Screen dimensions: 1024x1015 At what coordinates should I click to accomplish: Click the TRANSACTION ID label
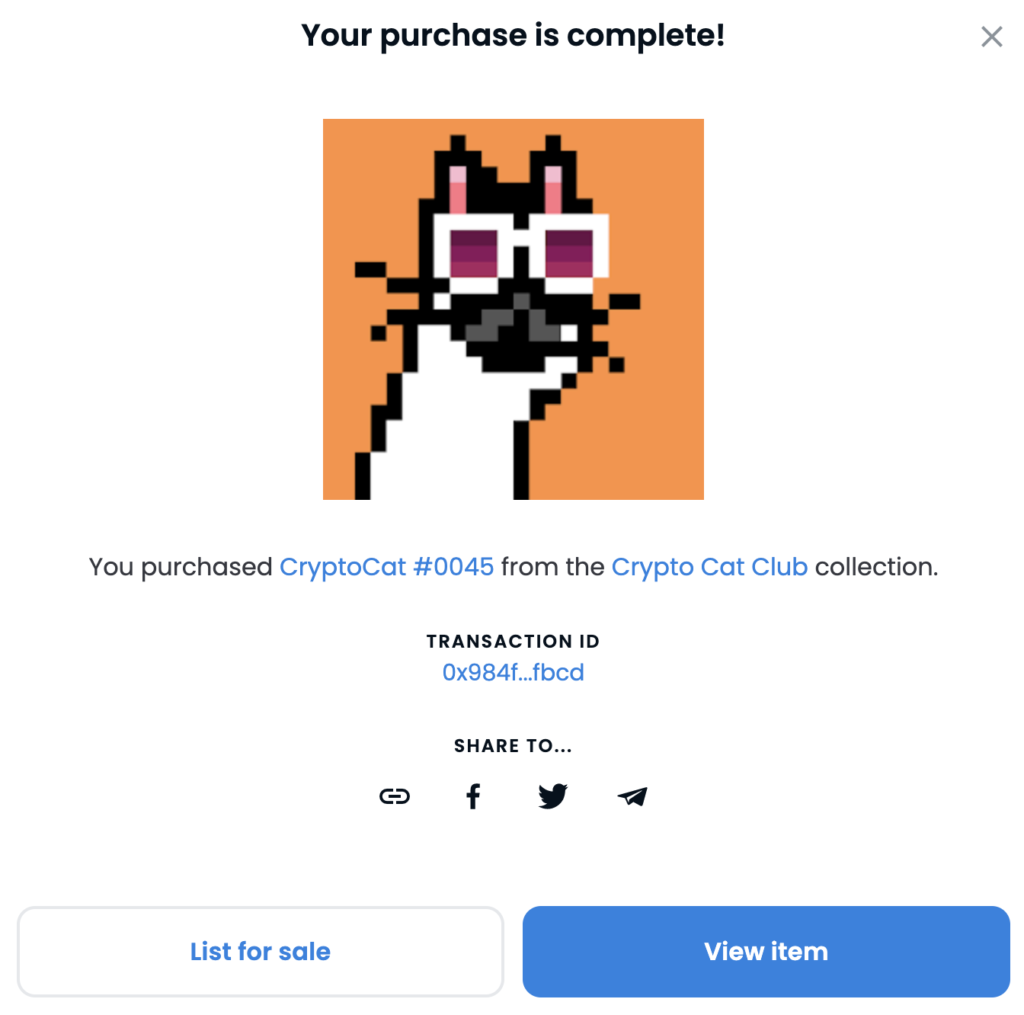(x=513, y=641)
